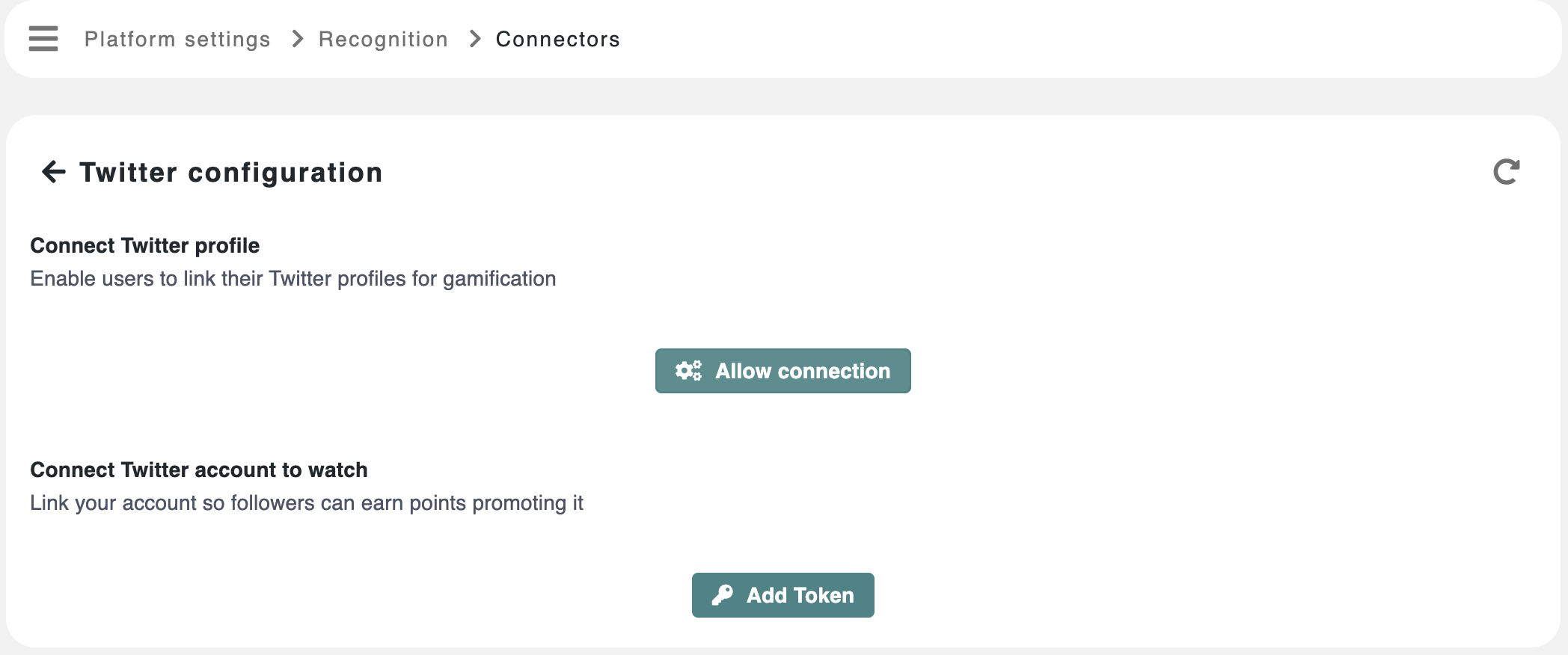Click the Twitter configuration page title
The image size is (1568, 655).
pos(231,173)
